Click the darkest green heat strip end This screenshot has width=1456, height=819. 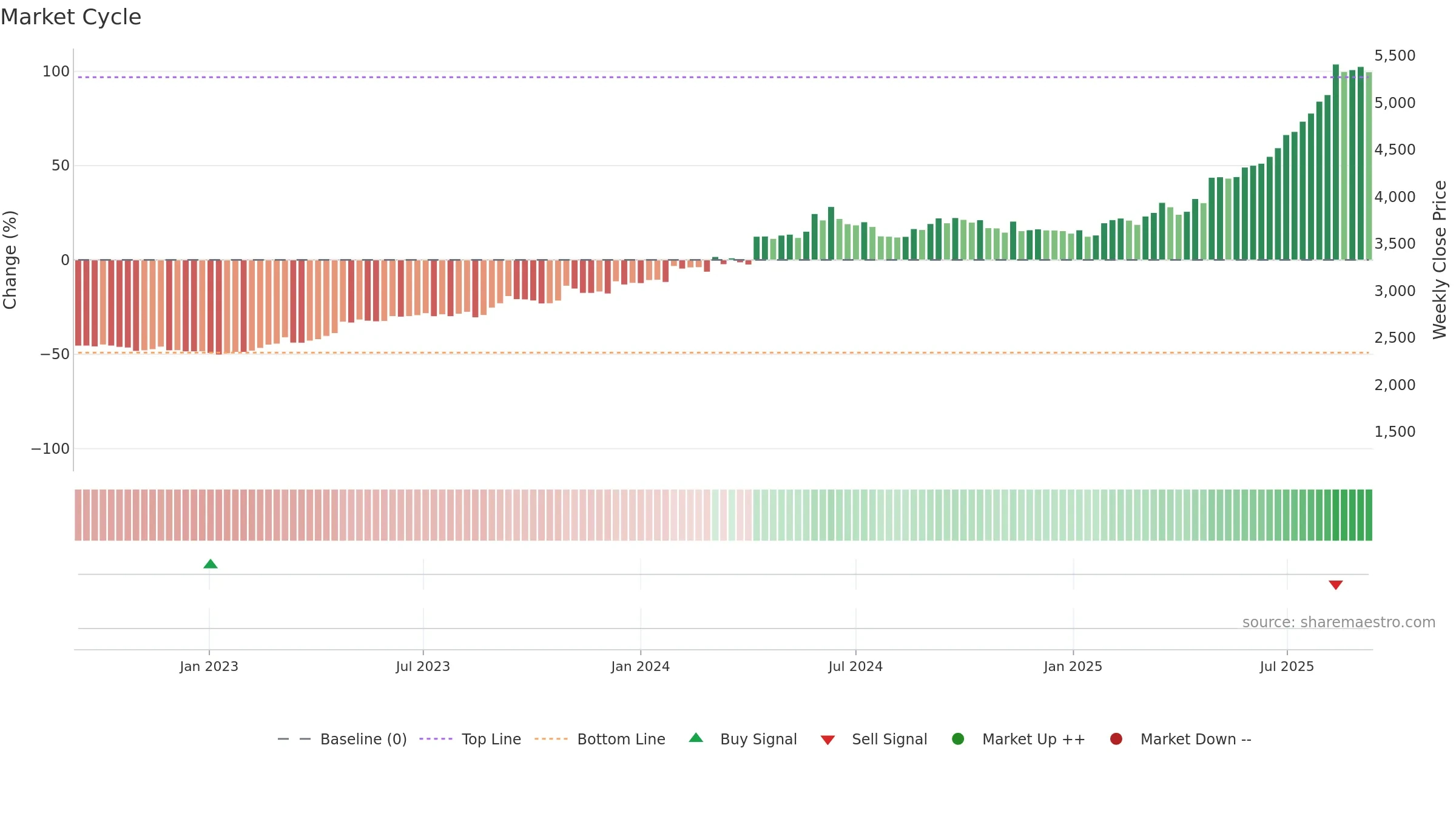(x=1369, y=515)
